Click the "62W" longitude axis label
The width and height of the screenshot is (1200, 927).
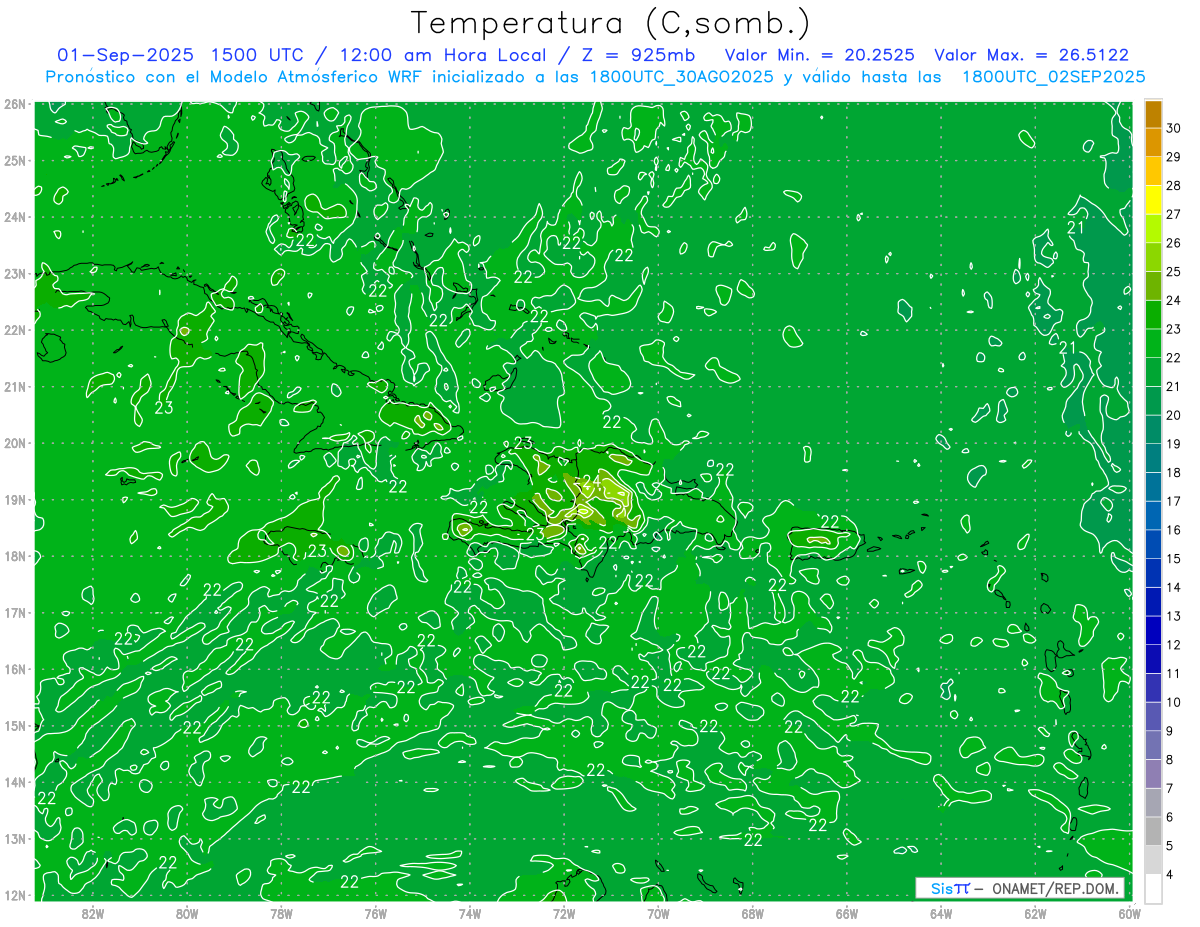click(x=1035, y=913)
